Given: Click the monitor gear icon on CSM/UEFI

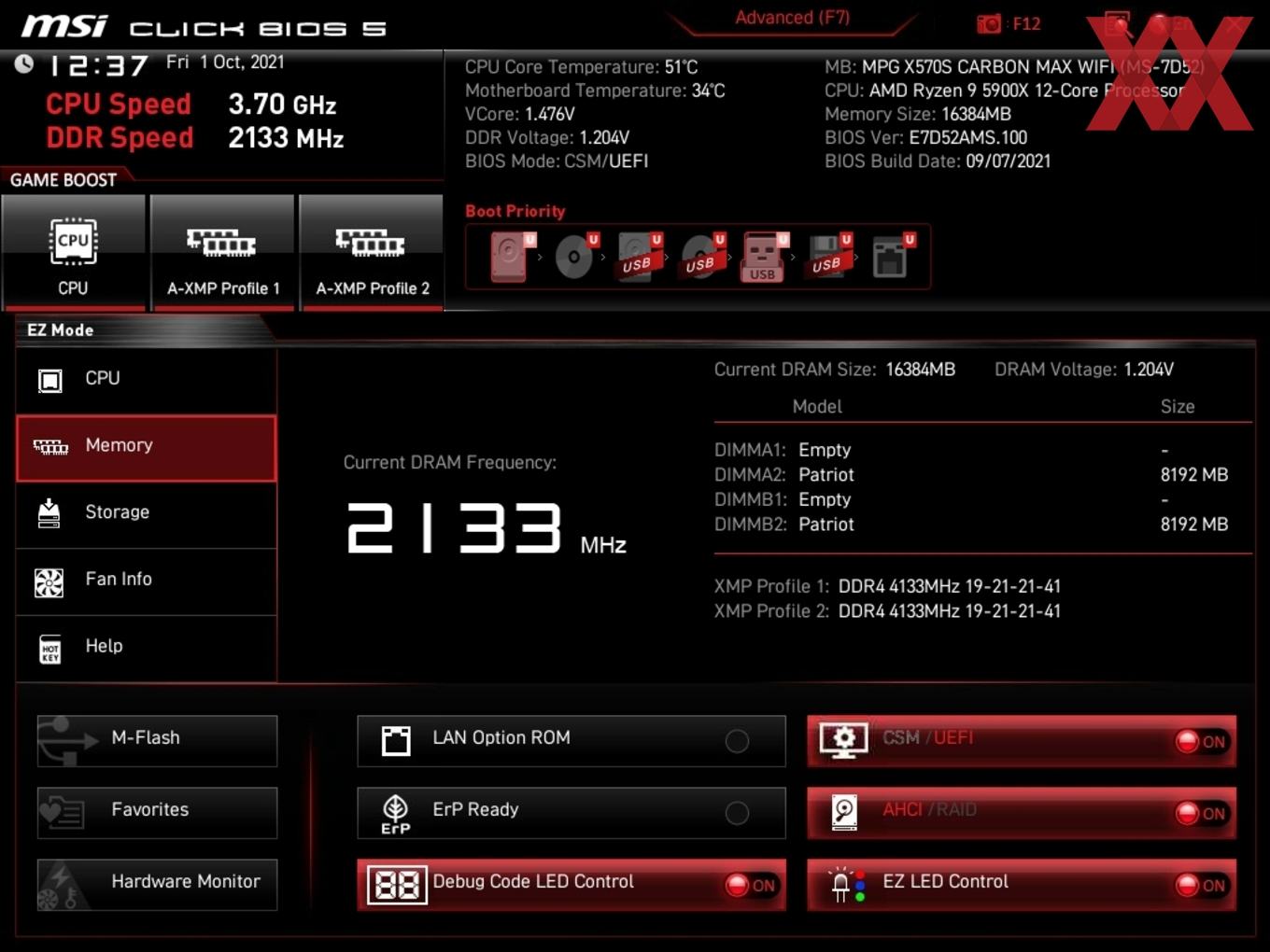Looking at the screenshot, I should pos(843,740).
